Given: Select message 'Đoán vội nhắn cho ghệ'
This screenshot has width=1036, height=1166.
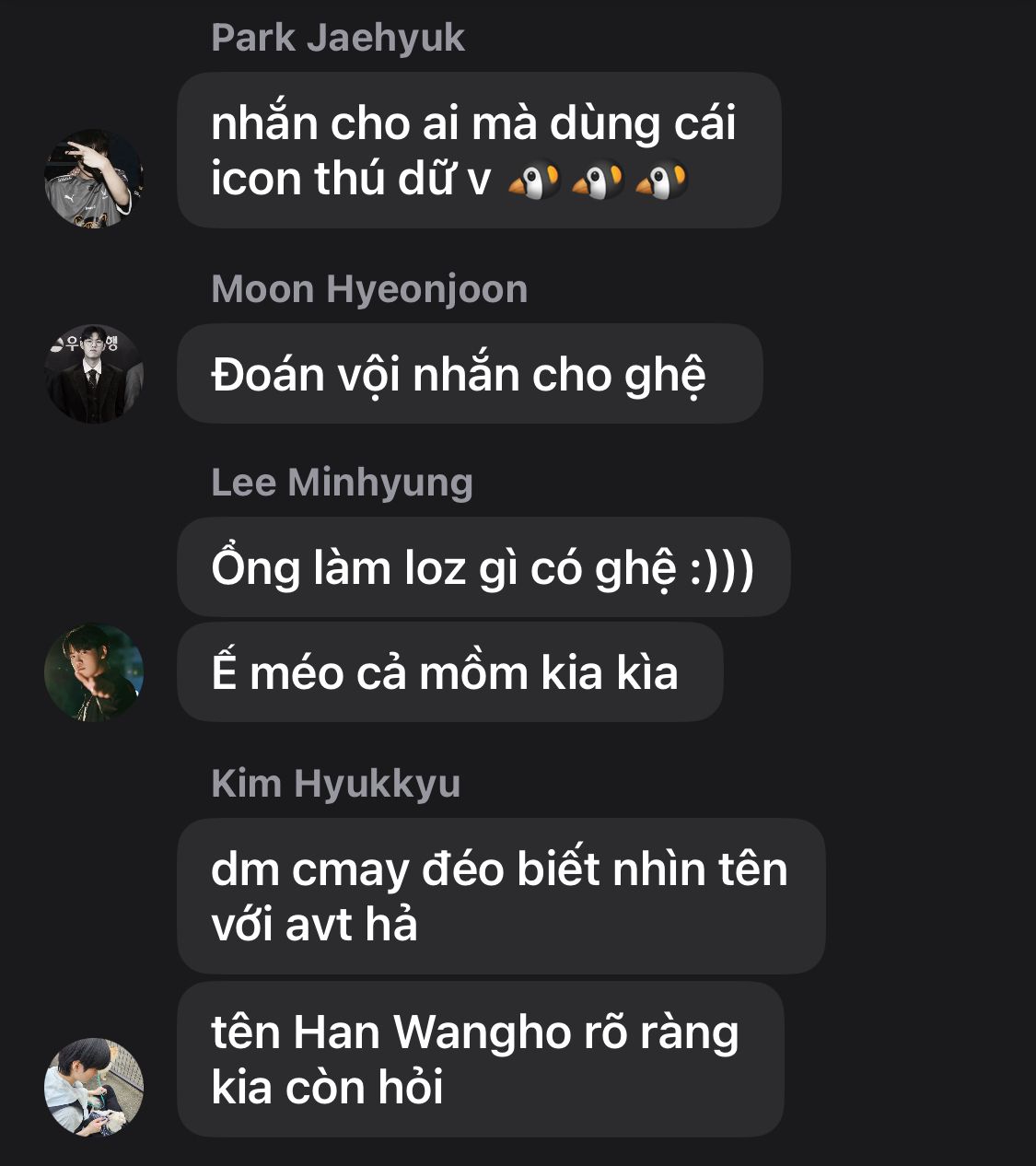Looking at the screenshot, I should coord(470,374).
